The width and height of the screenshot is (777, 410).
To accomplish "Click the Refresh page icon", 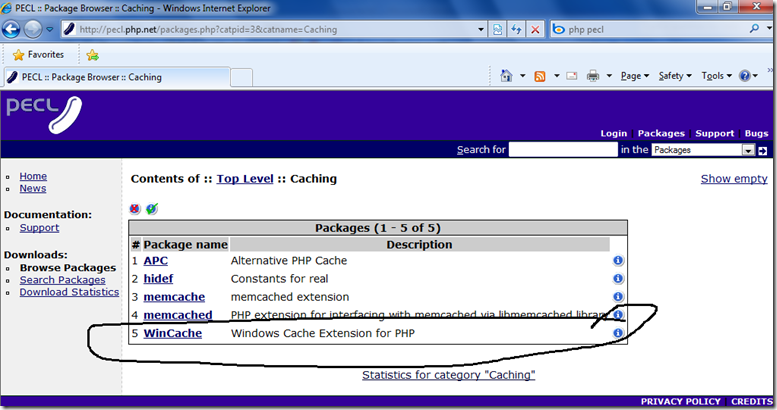I will [516, 29].
